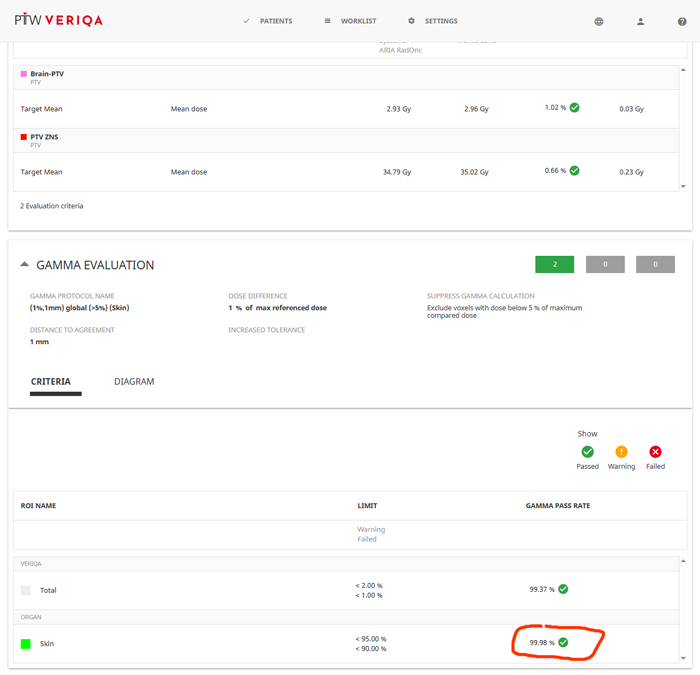The image size is (700, 675).
Task: Click the ROI NAME column header
Action: [x=38, y=505]
